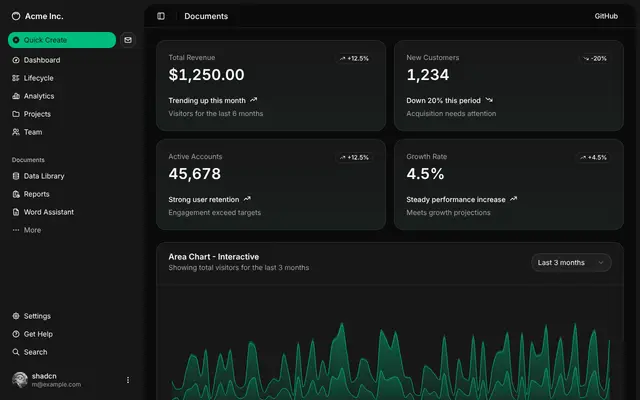Click the Acme Inc. company name
The height and width of the screenshot is (400, 640).
[44, 16]
